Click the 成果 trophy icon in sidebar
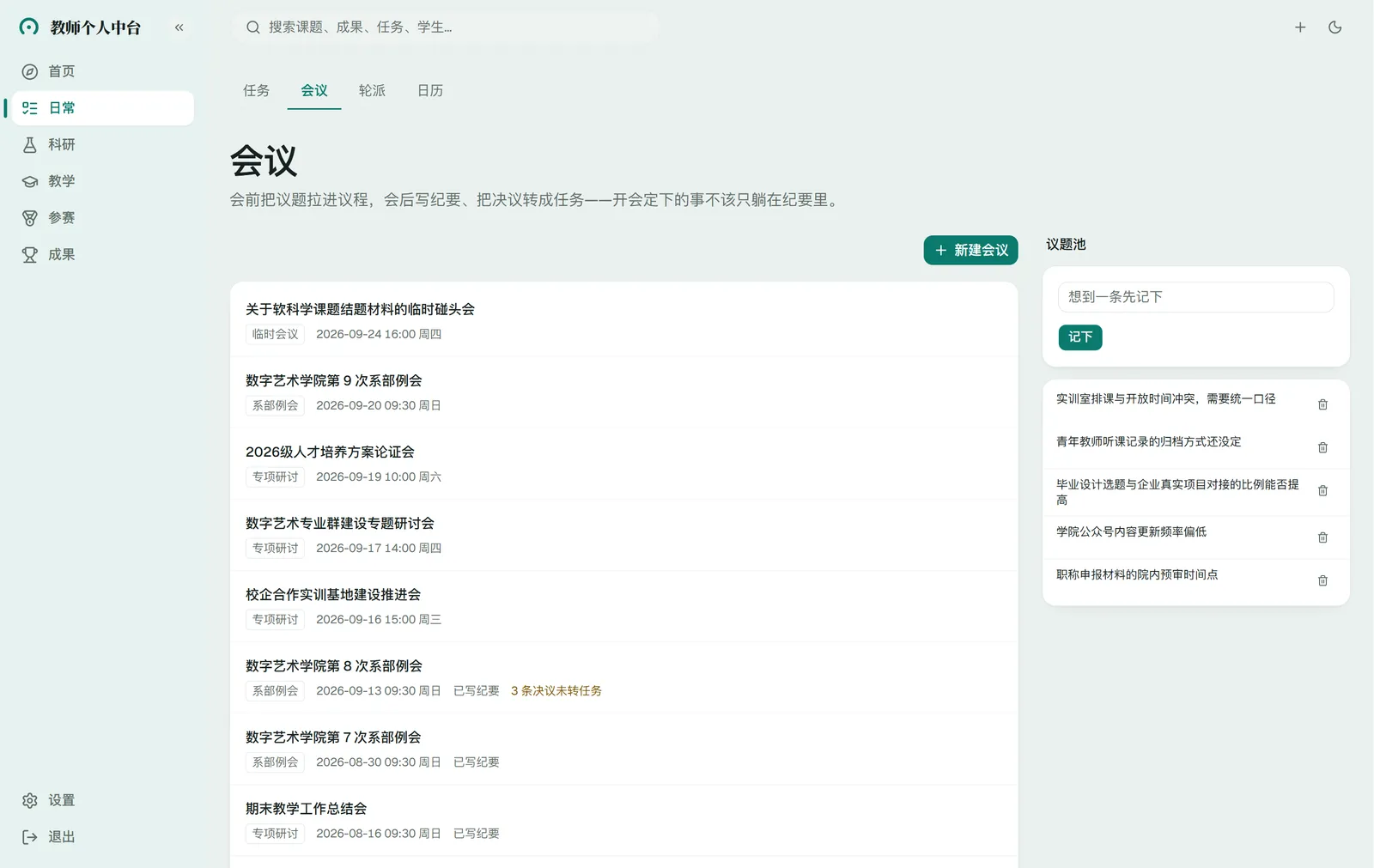The width and height of the screenshot is (1374, 868). coord(30,255)
